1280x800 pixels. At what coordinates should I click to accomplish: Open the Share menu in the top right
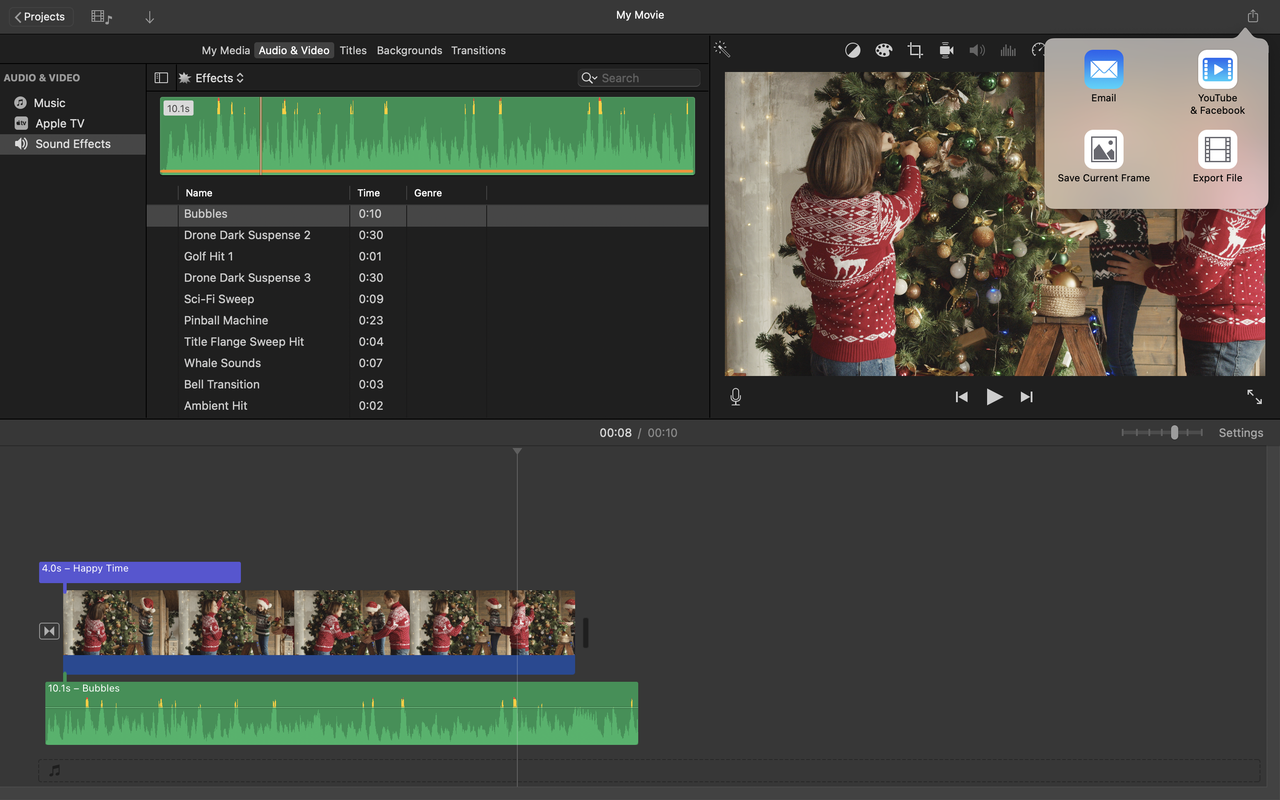coord(1251,16)
